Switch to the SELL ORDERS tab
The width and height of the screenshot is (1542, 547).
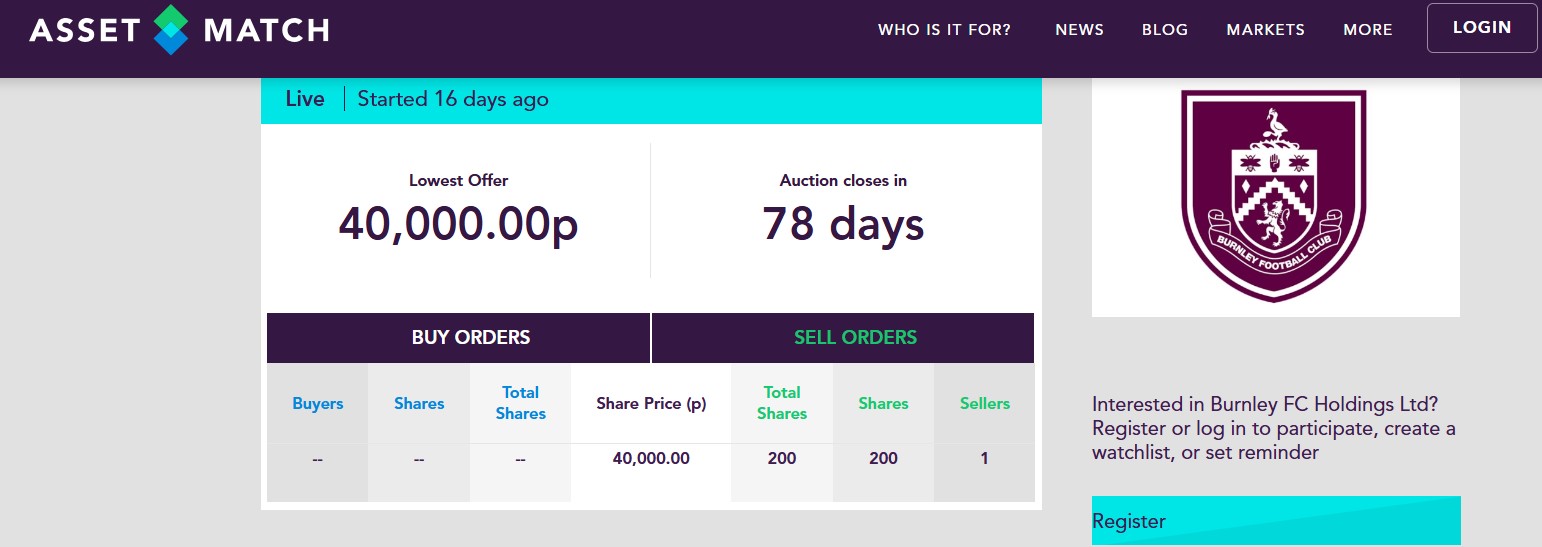click(x=855, y=338)
